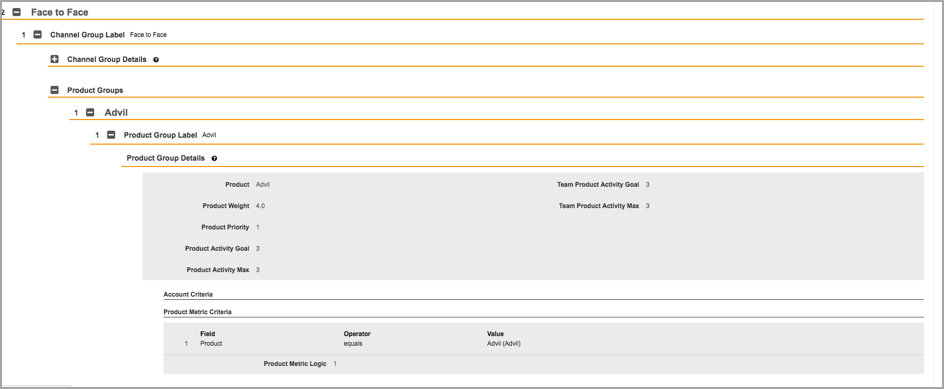Viewport: 944px width, 389px height.
Task: Click the Product Weight value 4.0
Action: [x=260, y=206]
